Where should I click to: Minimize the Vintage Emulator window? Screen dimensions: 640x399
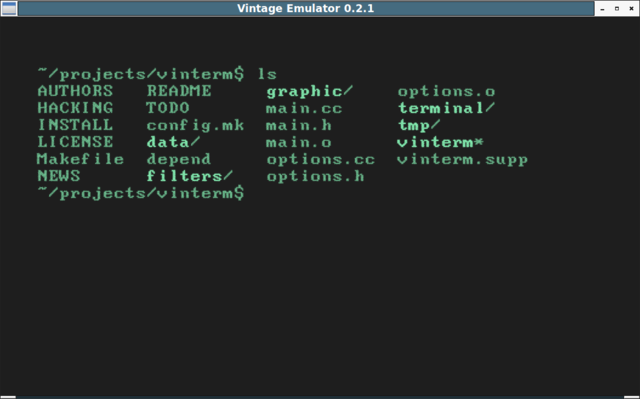[602, 9]
